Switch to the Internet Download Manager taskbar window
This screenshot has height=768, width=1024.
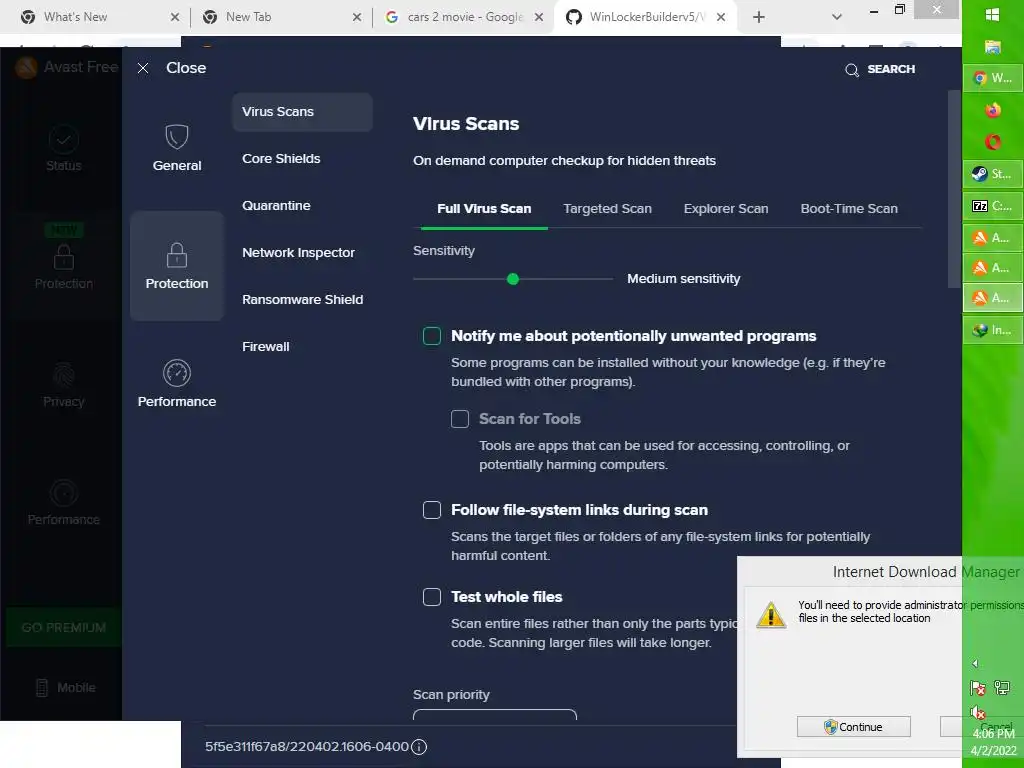(x=993, y=330)
